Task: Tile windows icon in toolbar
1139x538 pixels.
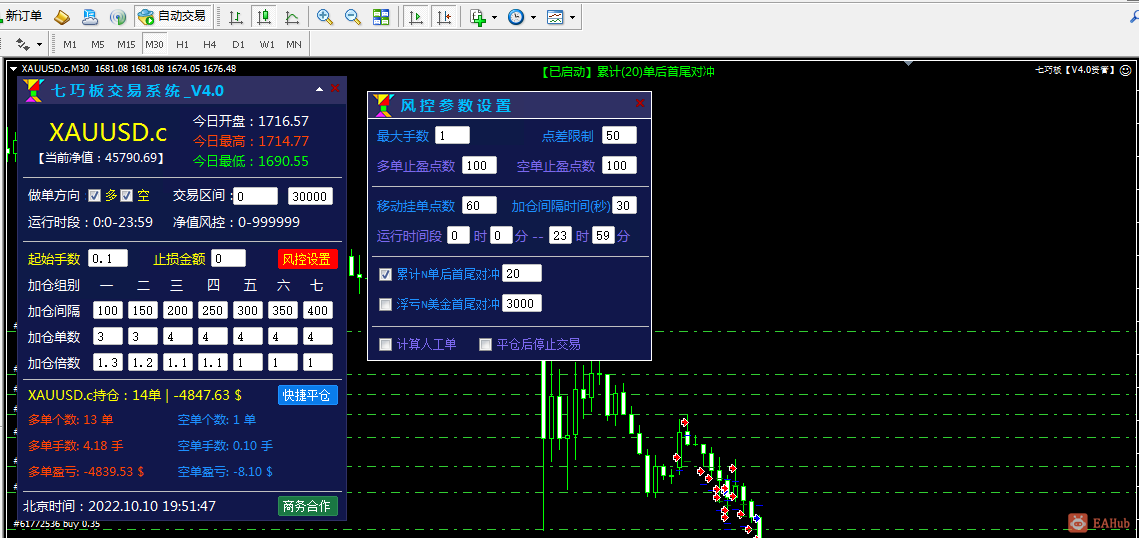Action: pos(381,16)
